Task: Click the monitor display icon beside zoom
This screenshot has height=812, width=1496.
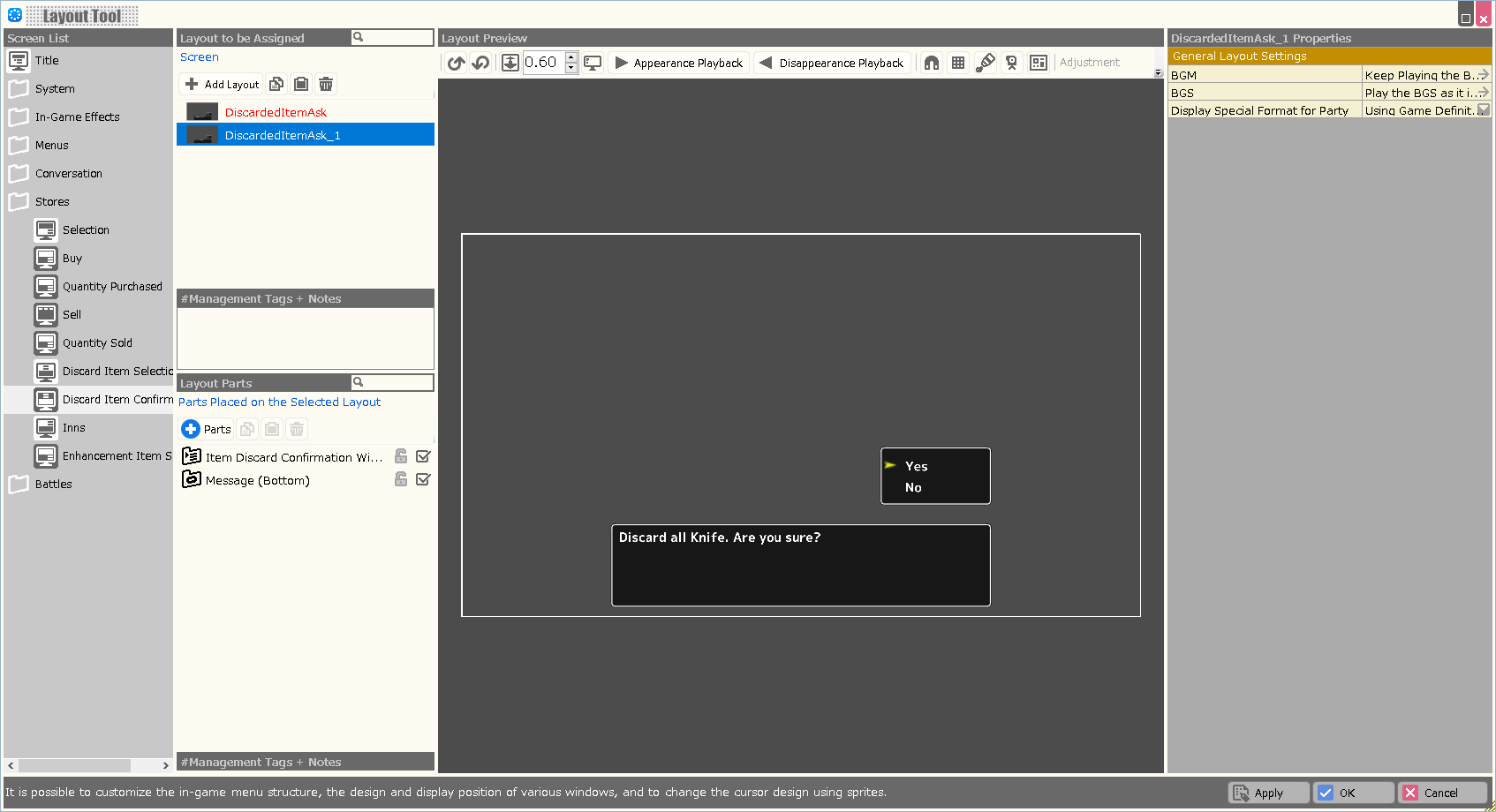Action: 593,63
